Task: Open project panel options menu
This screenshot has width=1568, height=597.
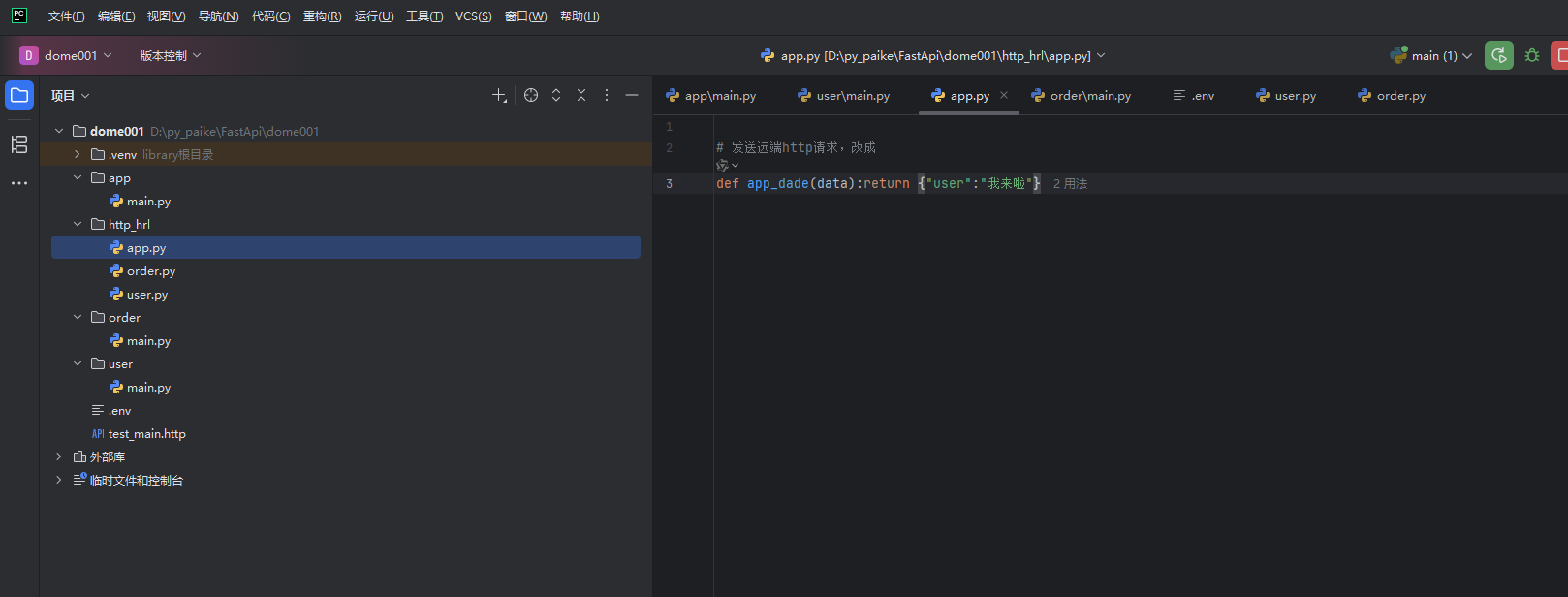Action: (x=607, y=95)
